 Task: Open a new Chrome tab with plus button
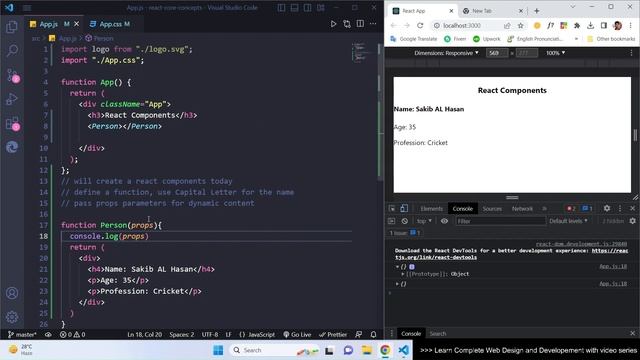click(x=537, y=11)
